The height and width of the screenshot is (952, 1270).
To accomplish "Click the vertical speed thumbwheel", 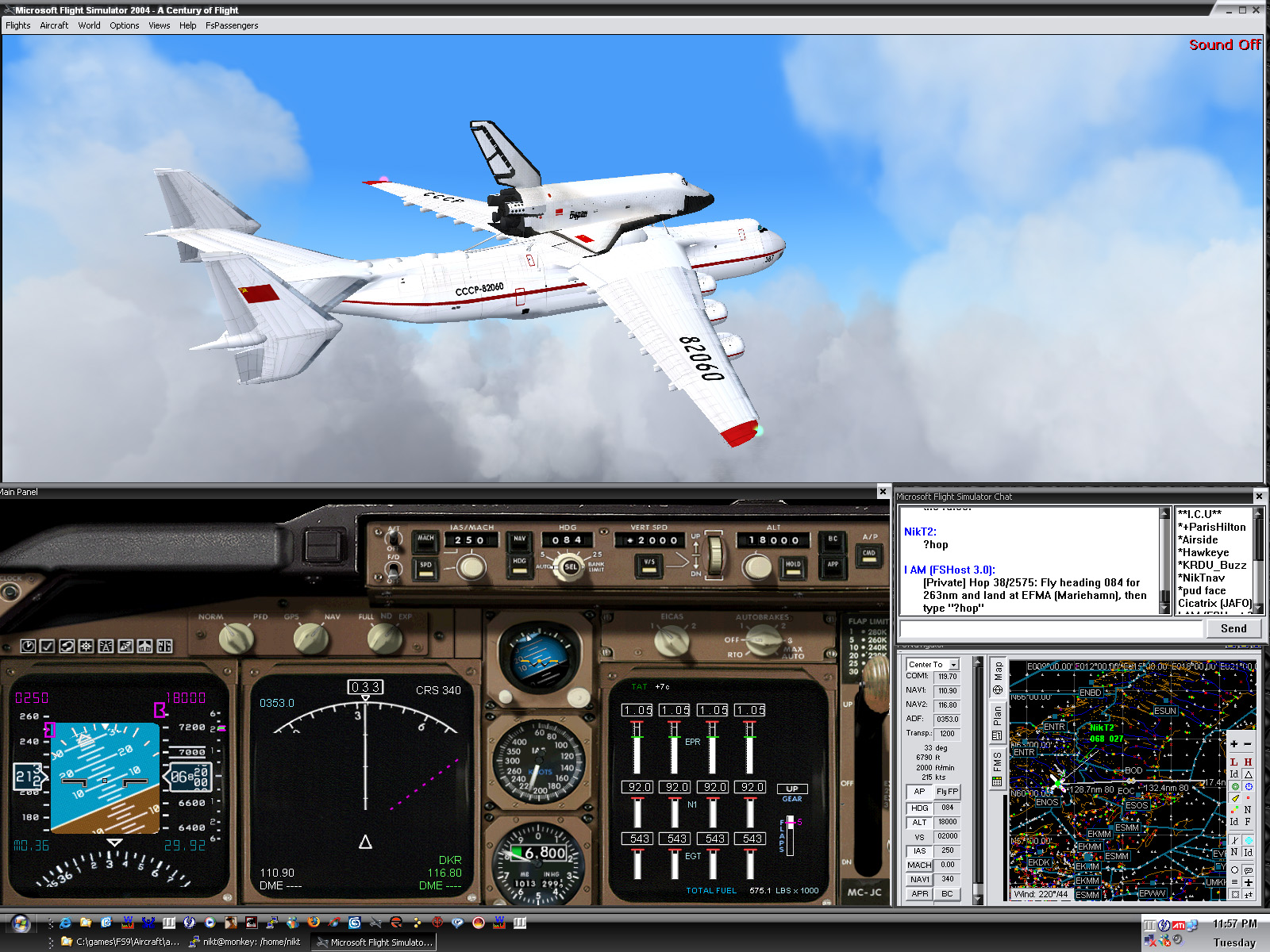I will point(715,553).
